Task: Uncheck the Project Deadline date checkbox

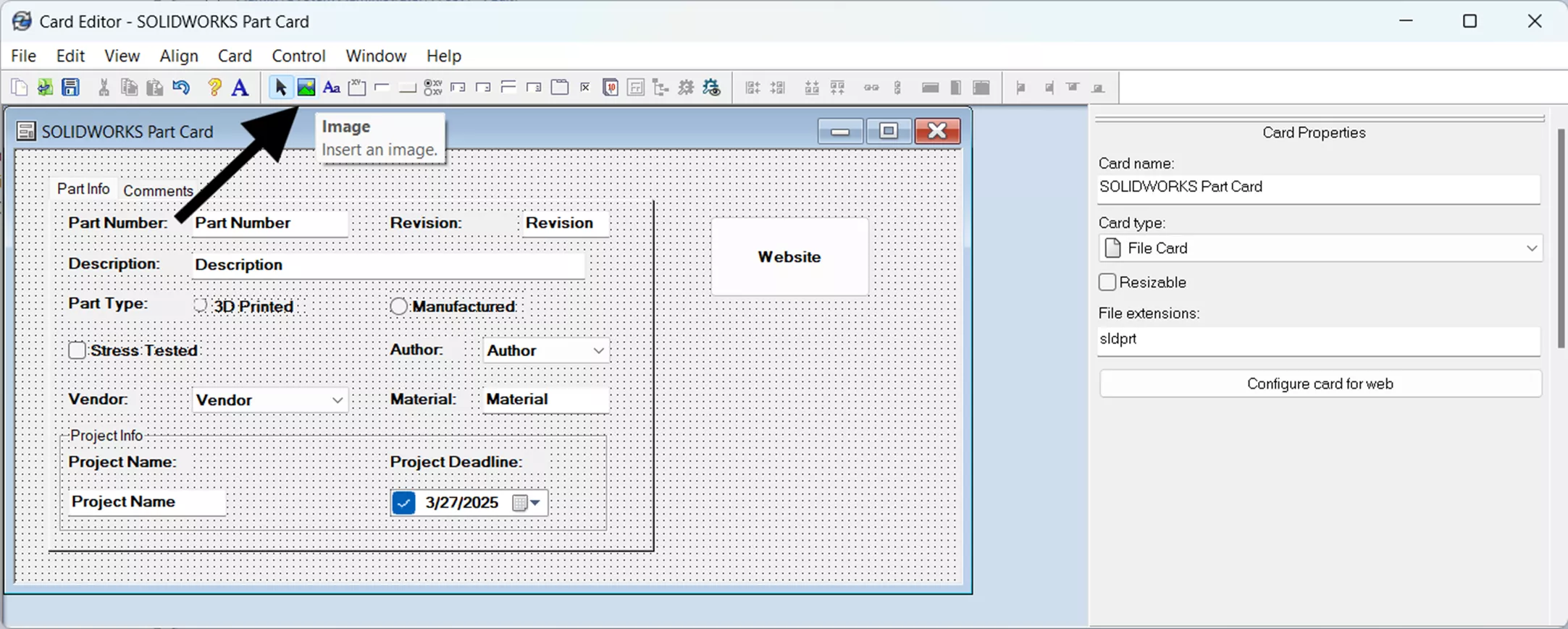Action: pos(403,502)
